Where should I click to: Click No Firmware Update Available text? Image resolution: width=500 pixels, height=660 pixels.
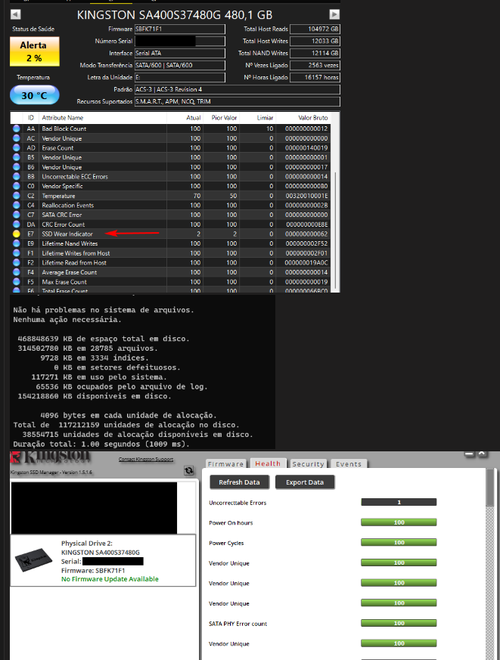point(110,579)
